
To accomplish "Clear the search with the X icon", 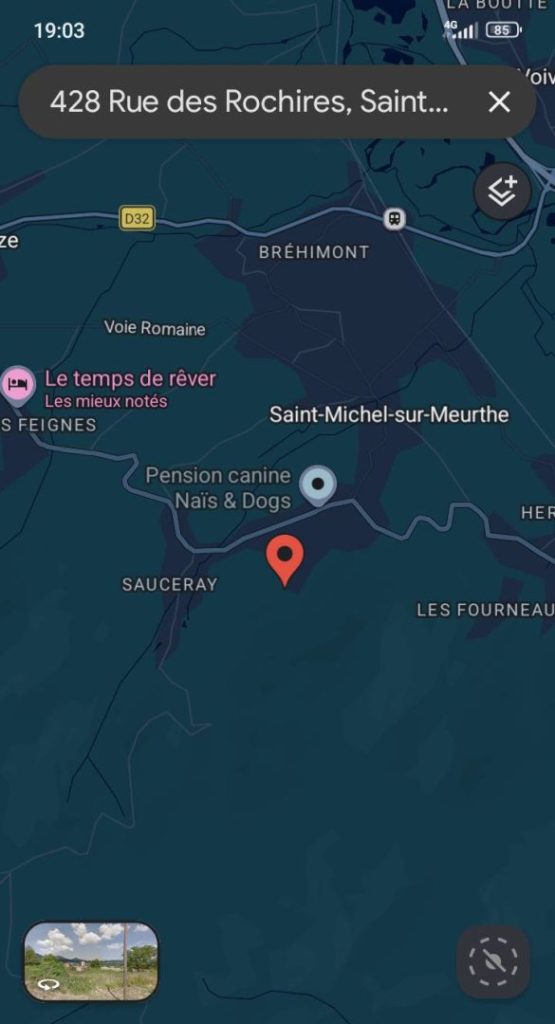I will (x=499, y=102).
